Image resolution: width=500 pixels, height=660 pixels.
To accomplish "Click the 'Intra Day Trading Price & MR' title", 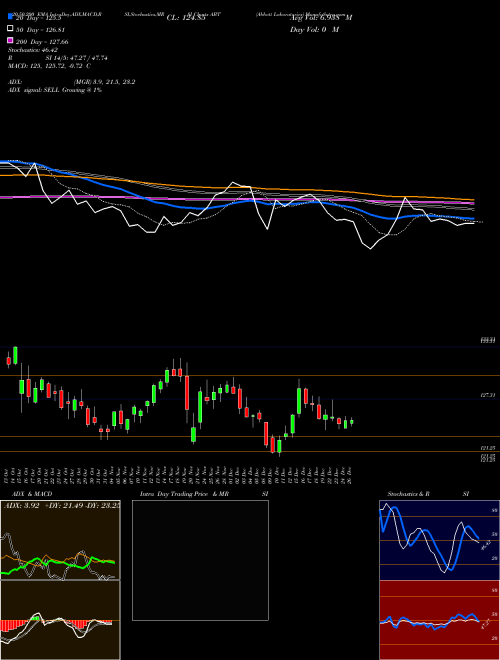I will point(184,494).
